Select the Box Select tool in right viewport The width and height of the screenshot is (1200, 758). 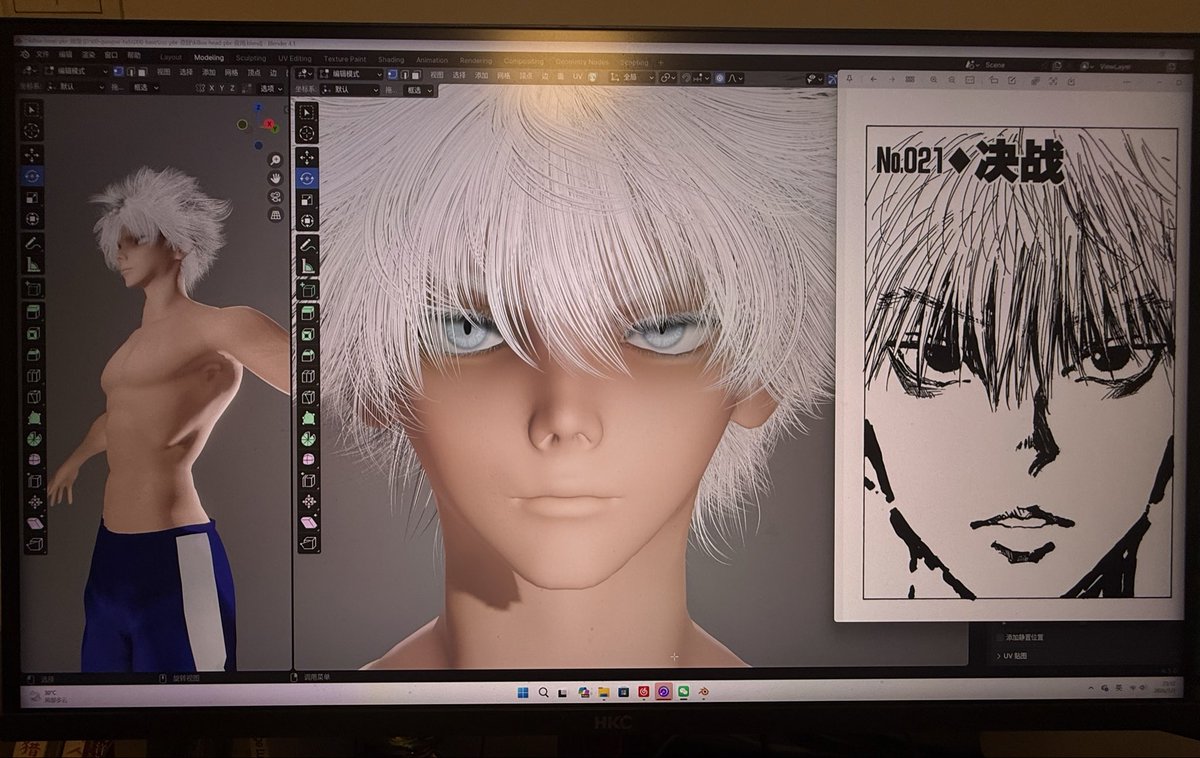point(308,111)
